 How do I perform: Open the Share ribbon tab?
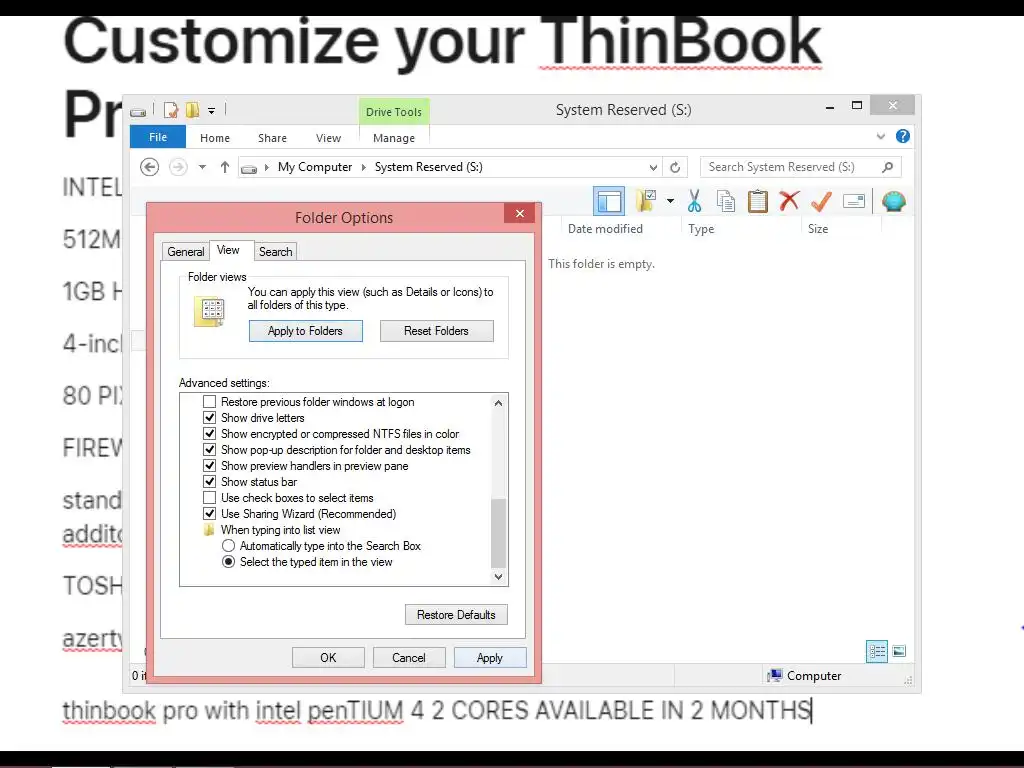(x=272, y=138)
